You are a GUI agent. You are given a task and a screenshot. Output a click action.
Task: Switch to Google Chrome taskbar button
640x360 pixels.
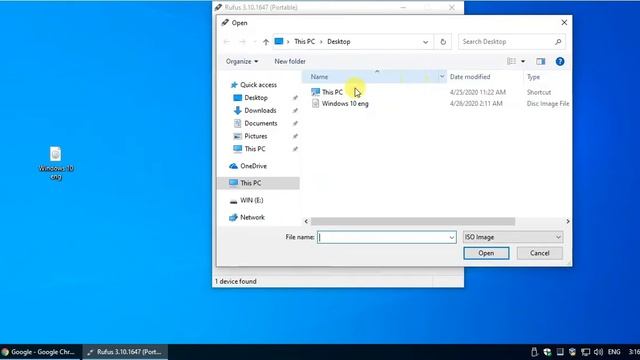click(x=40, y=352)
